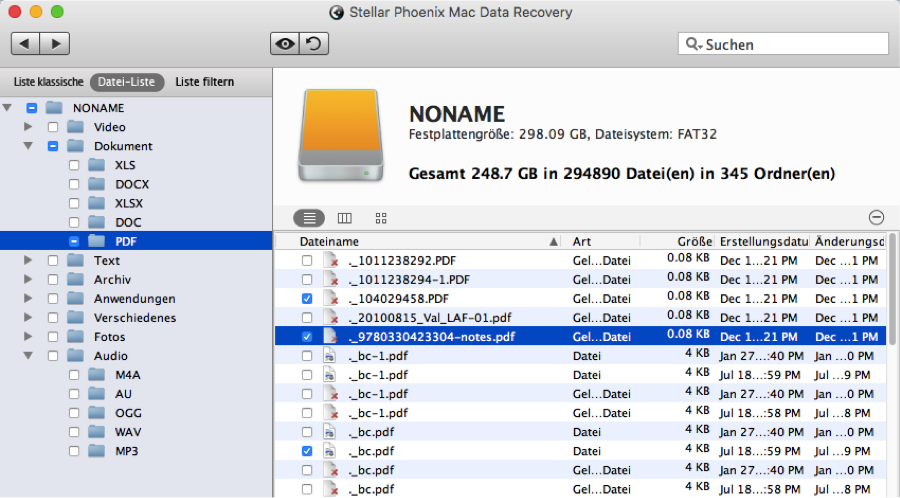Expand the Text folder
This screenshot has height=498, width=900.
pyautogui.click(x=28, y=260)
